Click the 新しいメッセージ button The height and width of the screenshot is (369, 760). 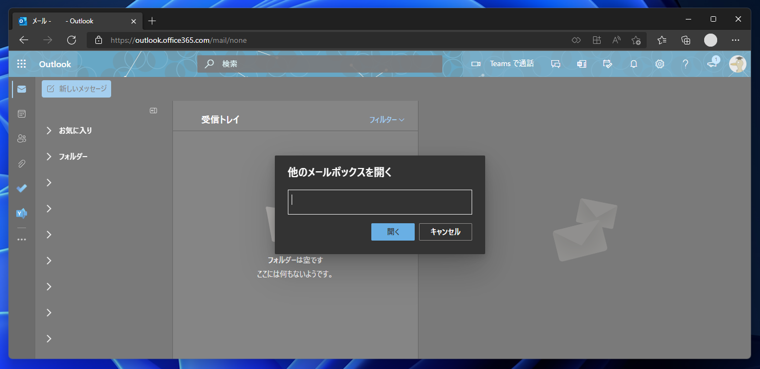[76, 89]
